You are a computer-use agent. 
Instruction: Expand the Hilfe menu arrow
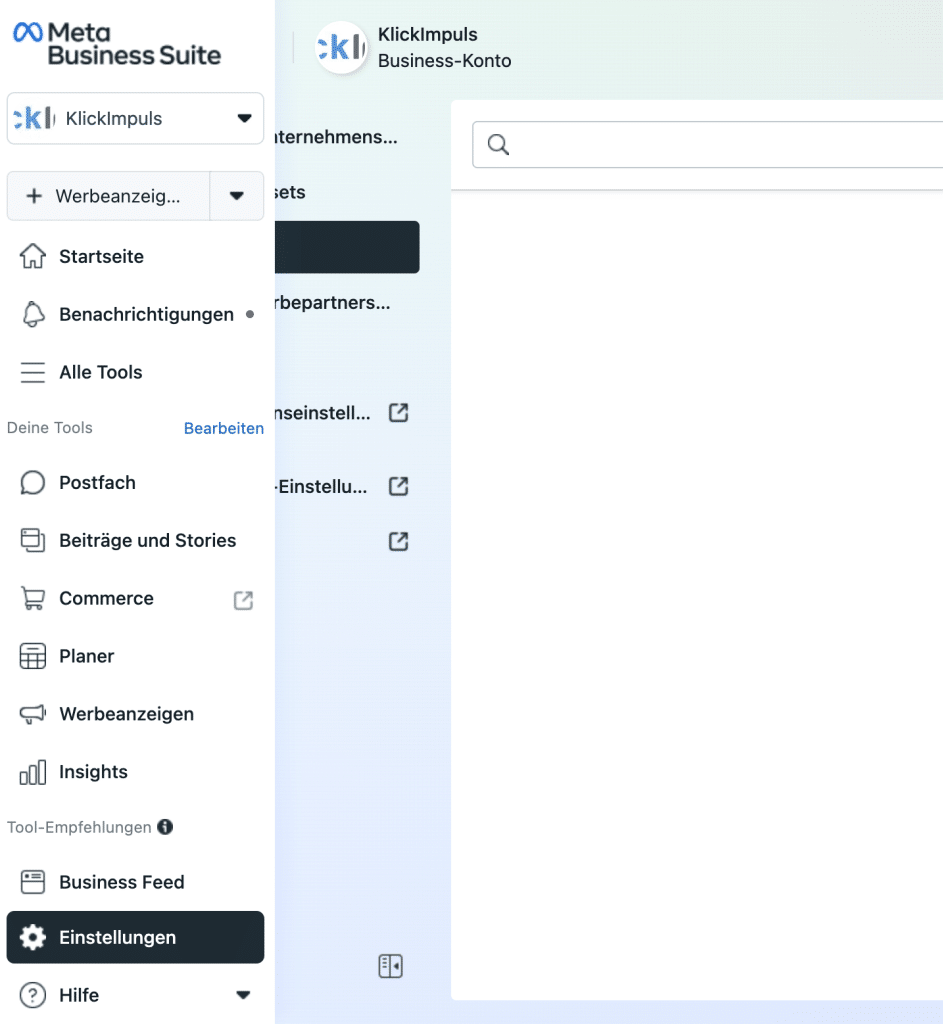(242, 995)
